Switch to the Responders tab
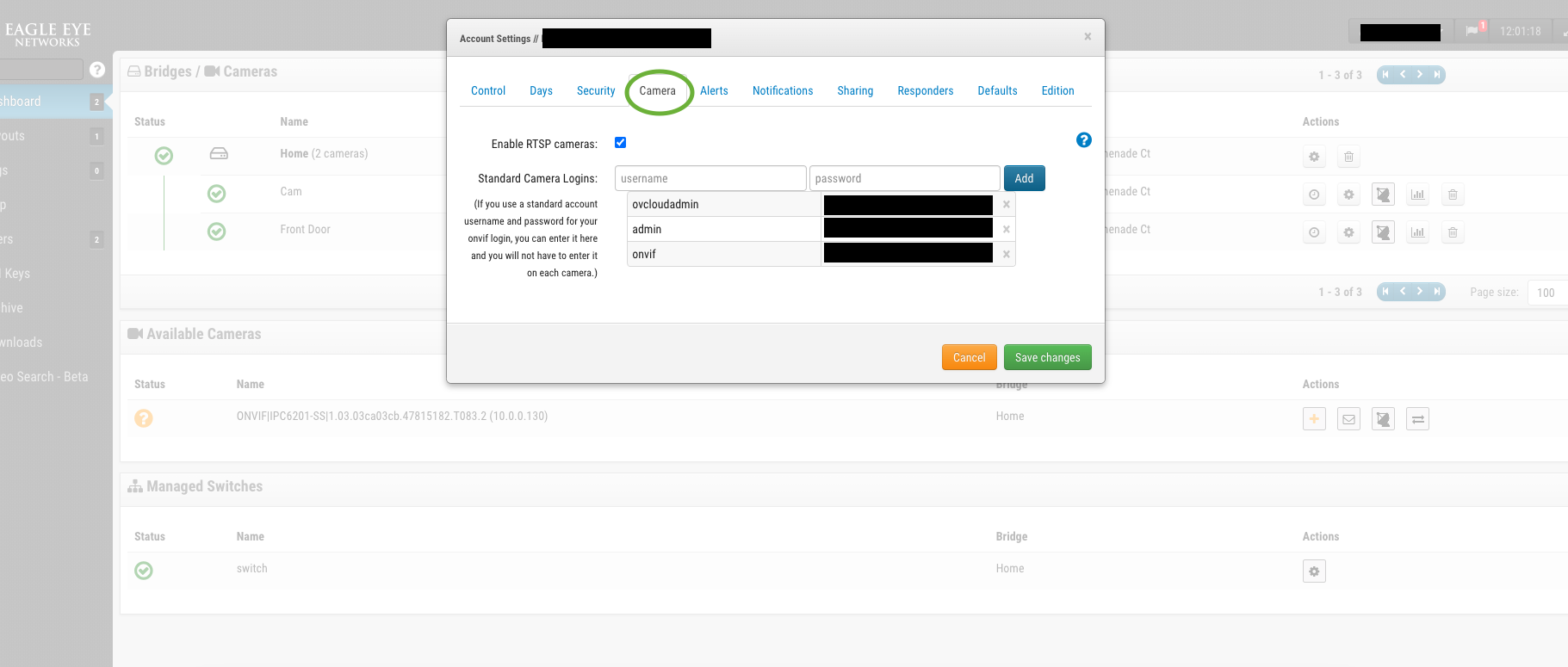Screen dimensions: 1568x667 (926, 90)
